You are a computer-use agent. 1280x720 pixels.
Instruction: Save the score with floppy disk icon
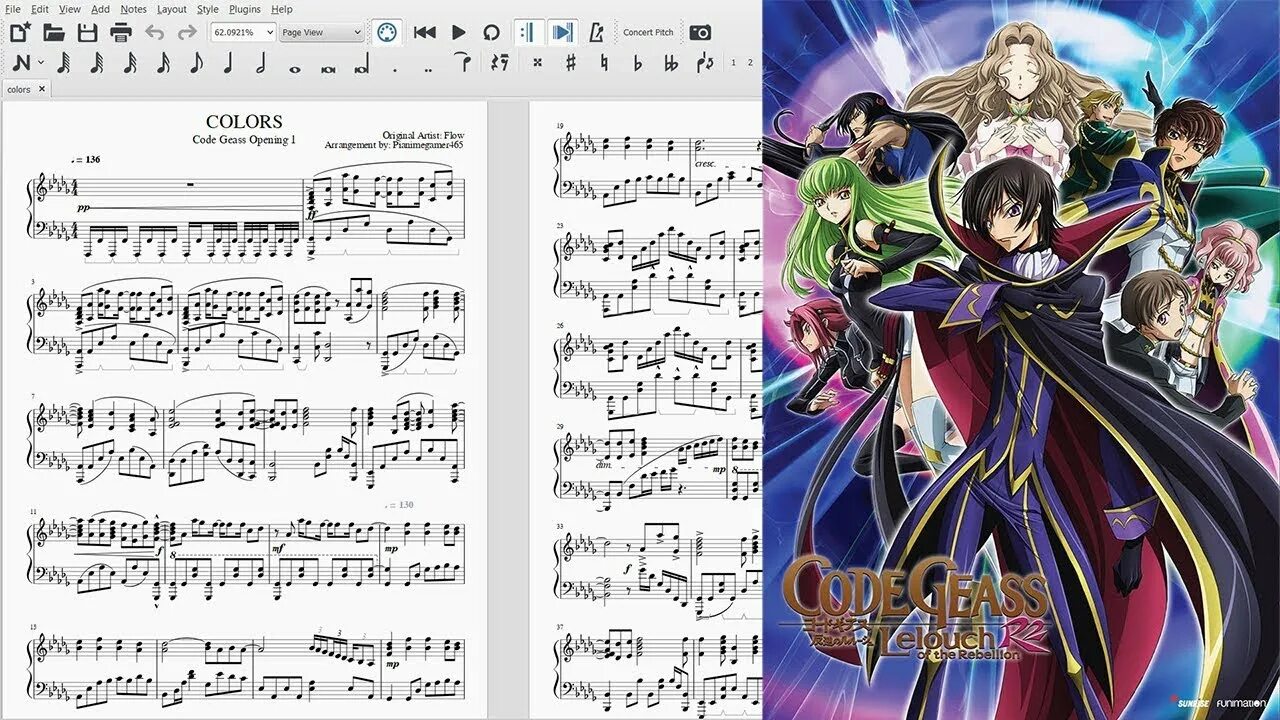(87, 33)
